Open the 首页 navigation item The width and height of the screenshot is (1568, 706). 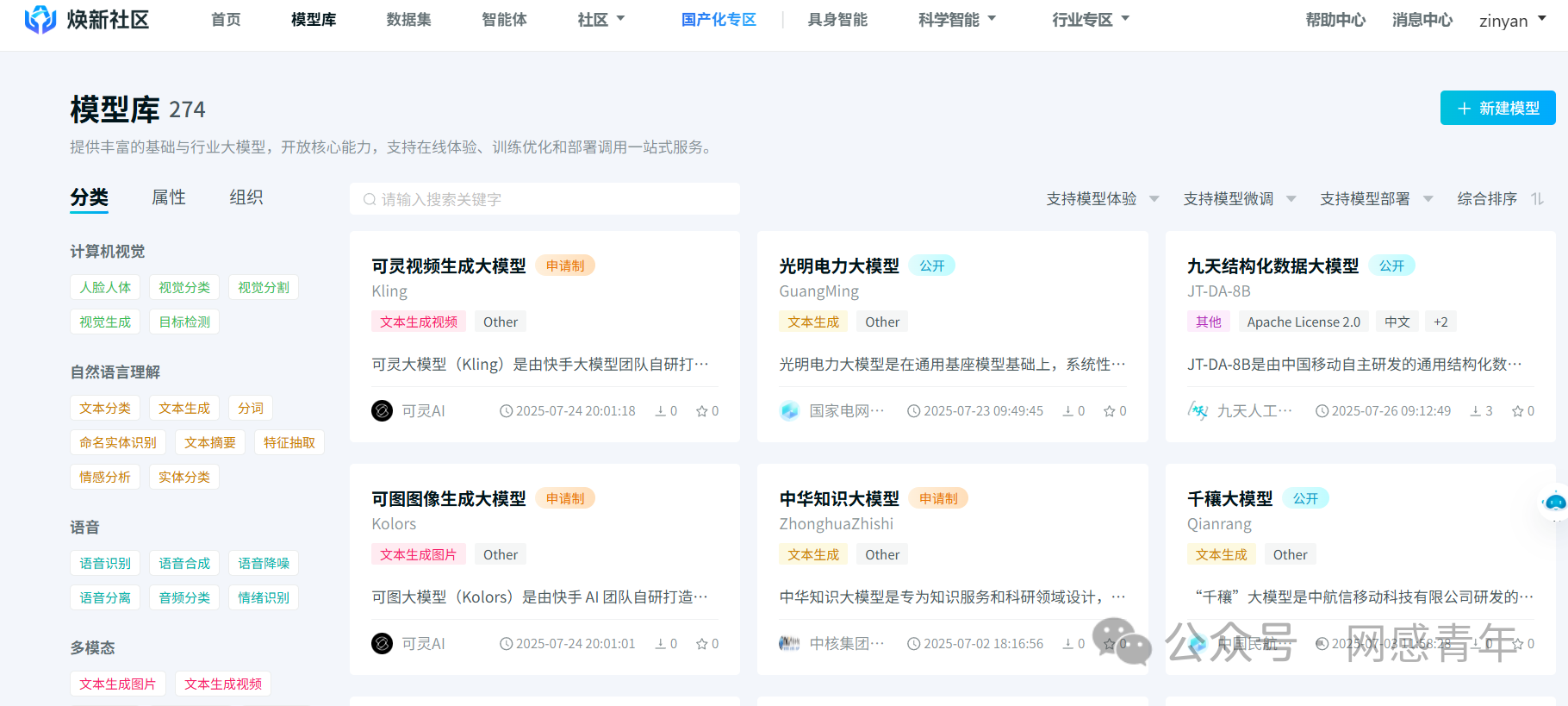227,19
